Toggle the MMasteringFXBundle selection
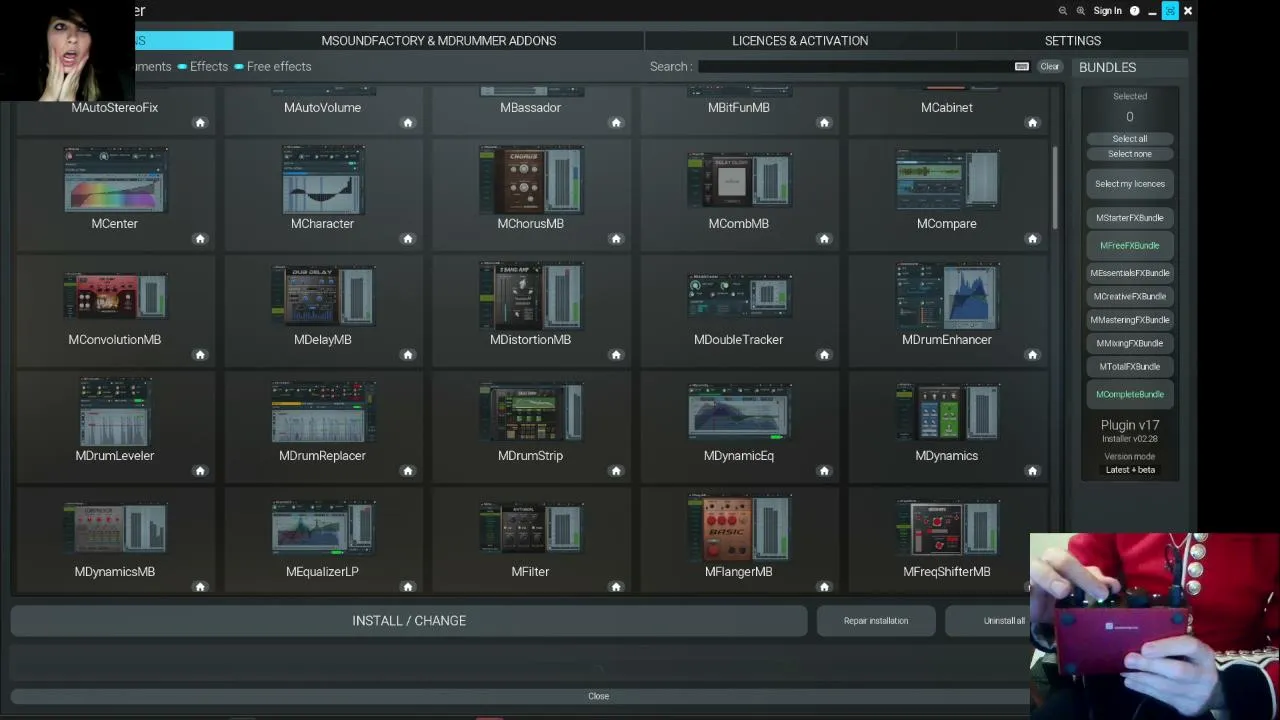This screenshot has height=720, width=1280. (x=1130, y=320)
